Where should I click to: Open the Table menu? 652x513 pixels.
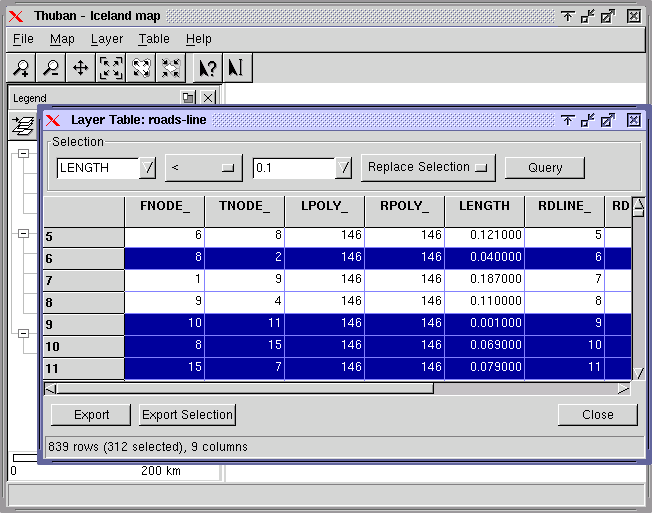tap(154, 39)
